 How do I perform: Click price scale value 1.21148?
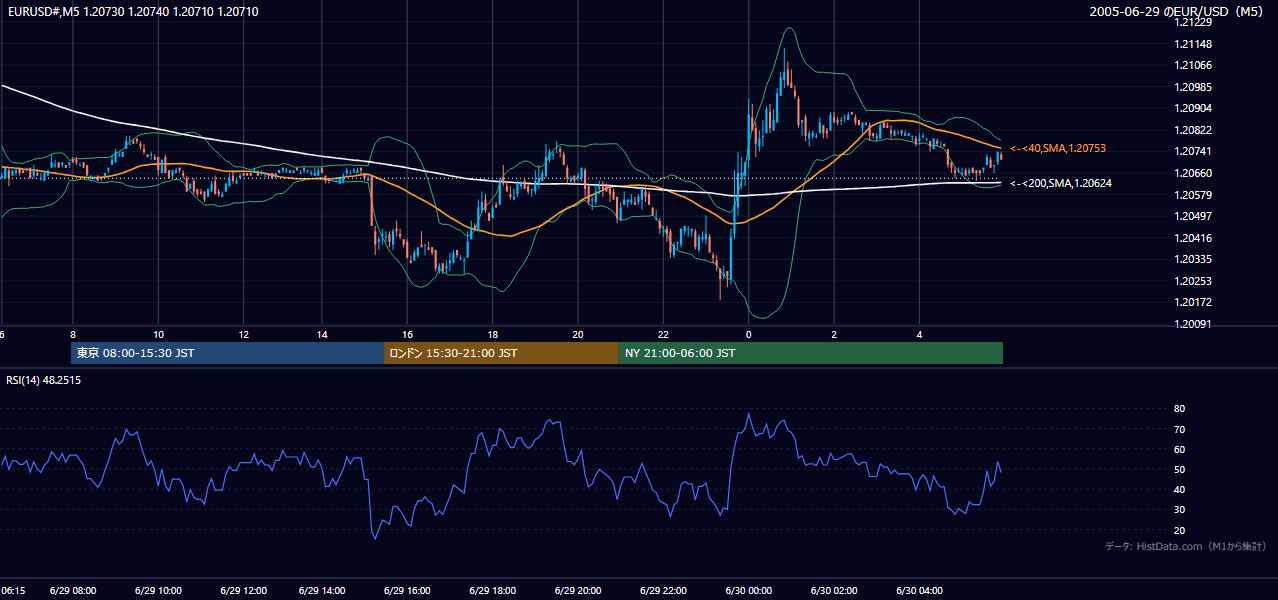pyautogui.click(x=1192, y=44)
